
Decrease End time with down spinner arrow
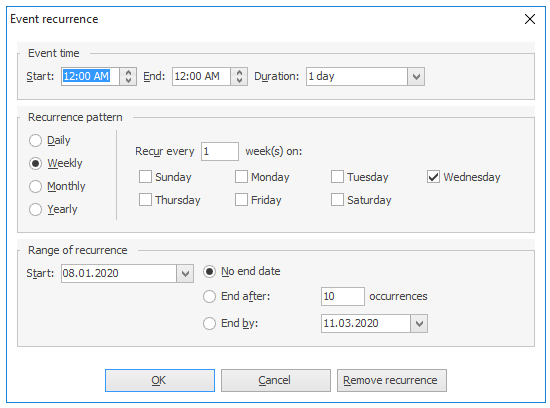pyautogui.click(x=239, y=81)
